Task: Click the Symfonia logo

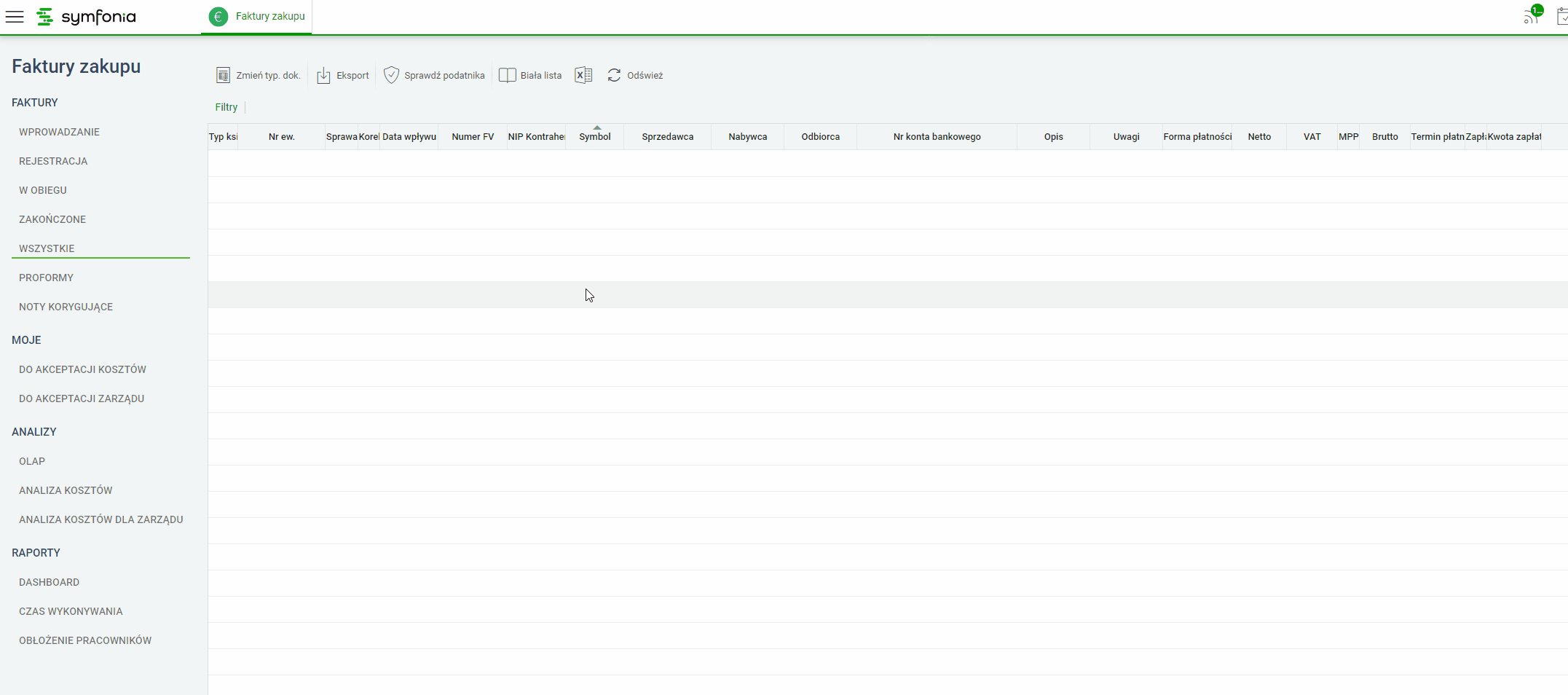Action: pyautogui.click(x=86, y=16)
